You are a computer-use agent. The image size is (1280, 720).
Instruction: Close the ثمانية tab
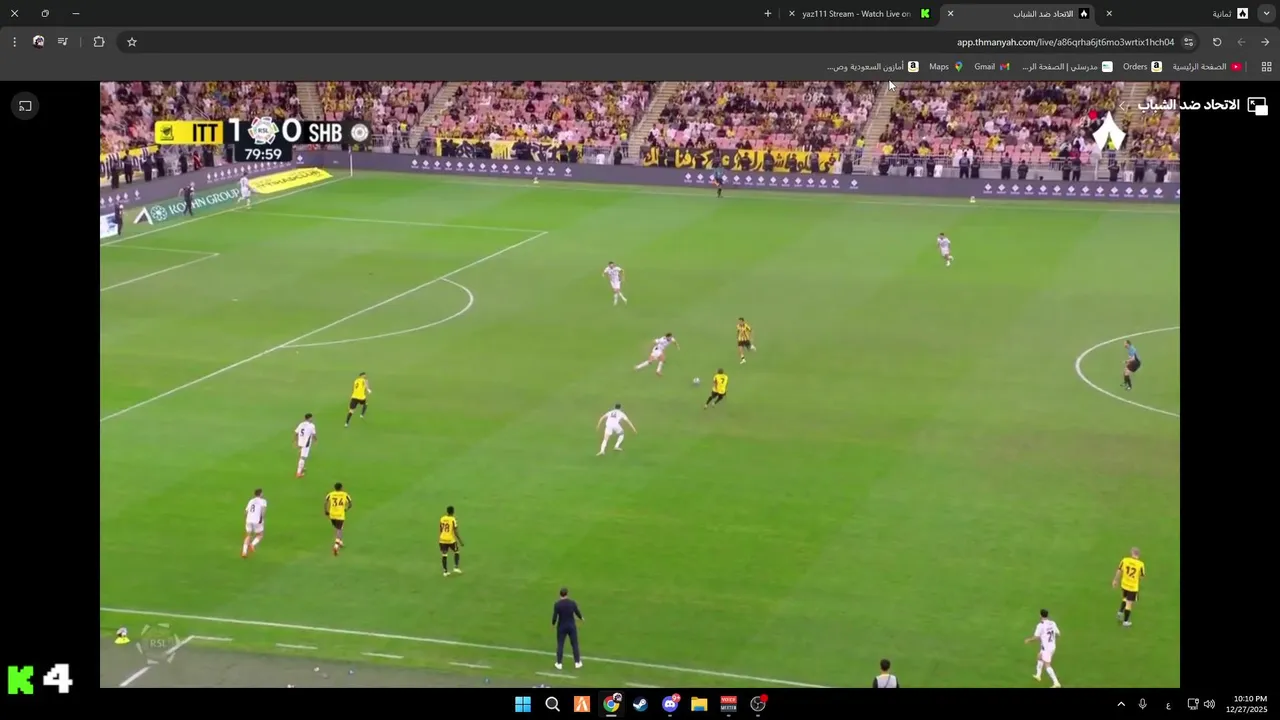point(1109,14)
